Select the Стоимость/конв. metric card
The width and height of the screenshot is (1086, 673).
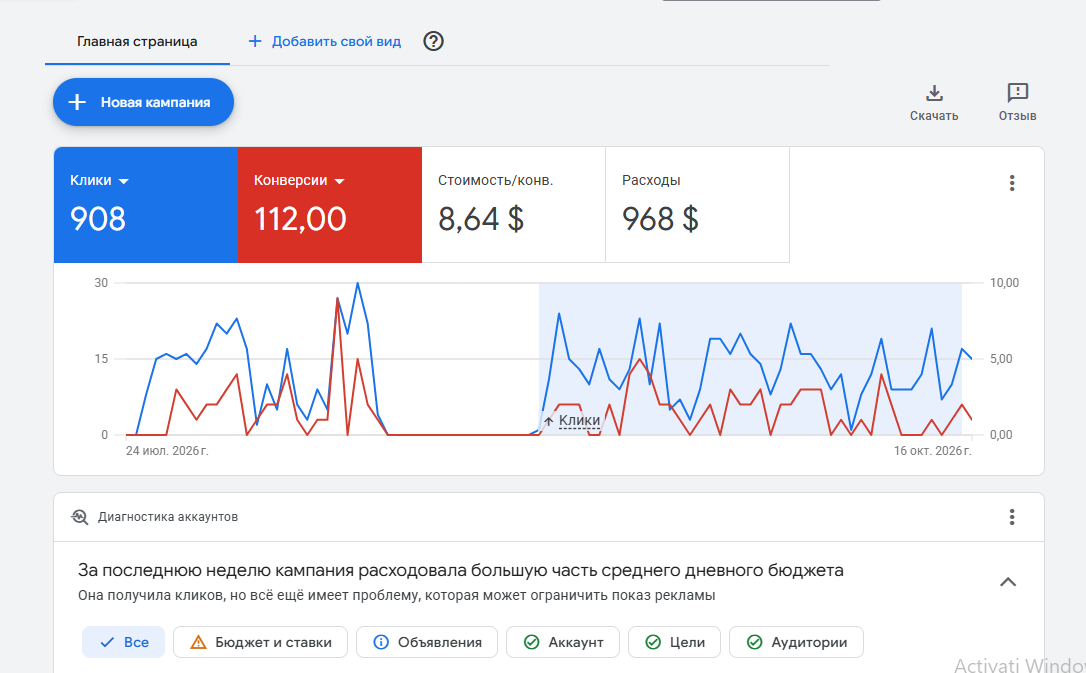click(513, 204)
